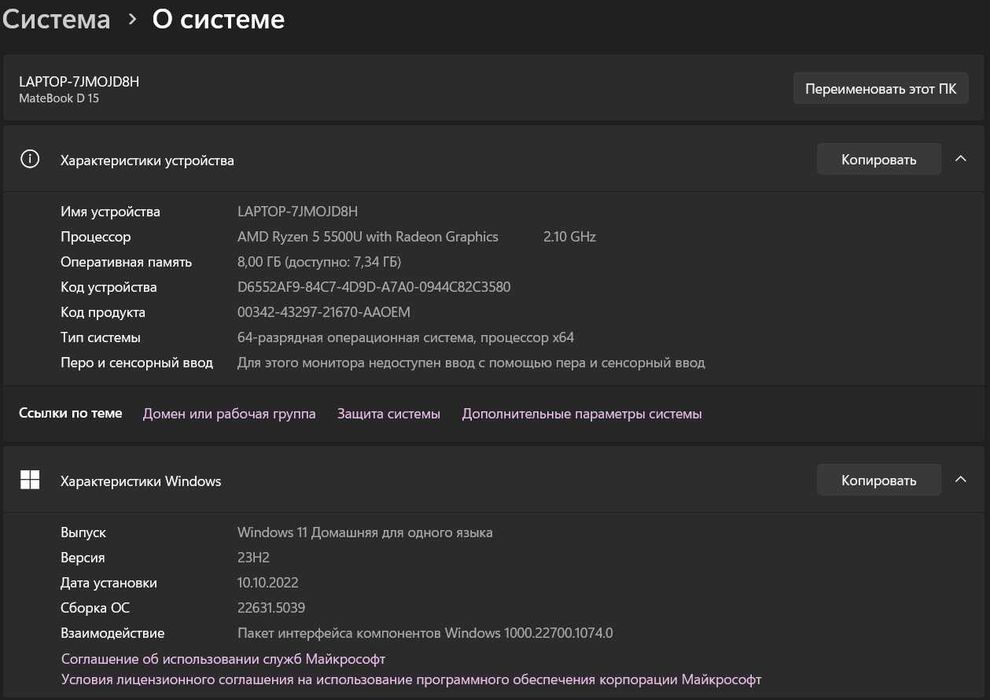Click the О системе page title

[x=218, y=19]
